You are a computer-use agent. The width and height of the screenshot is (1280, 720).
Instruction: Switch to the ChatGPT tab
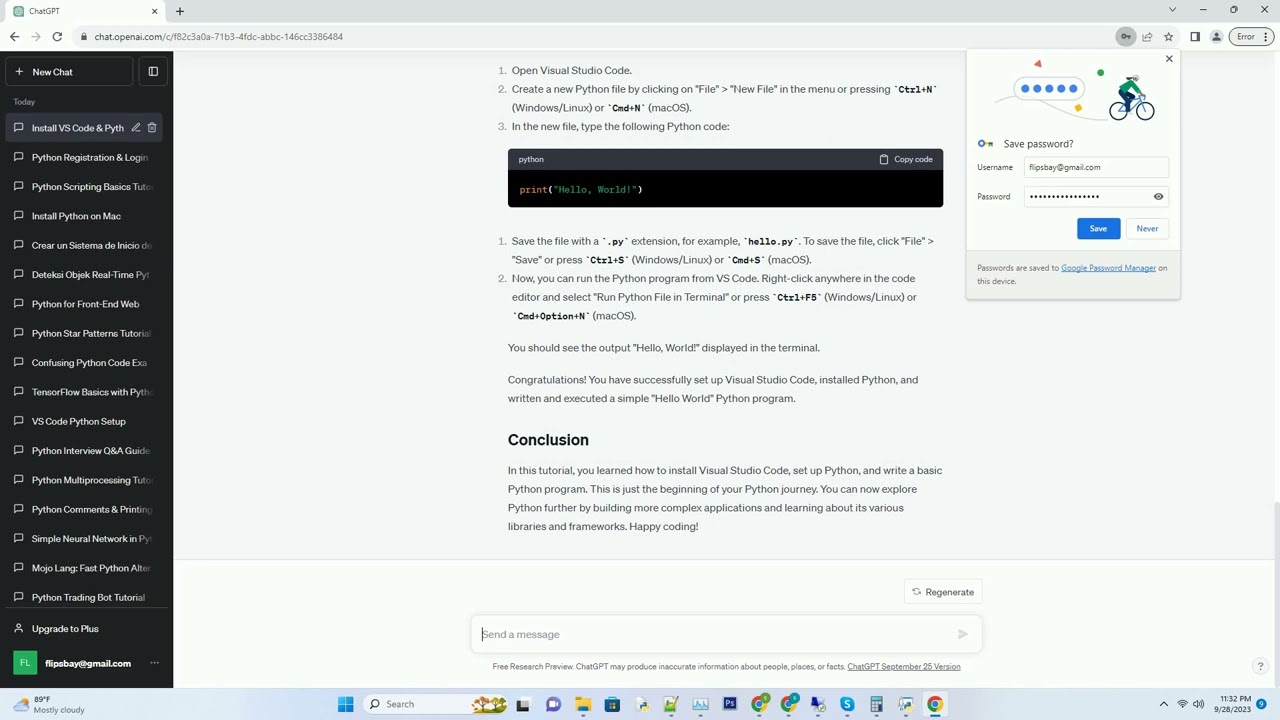85,11
